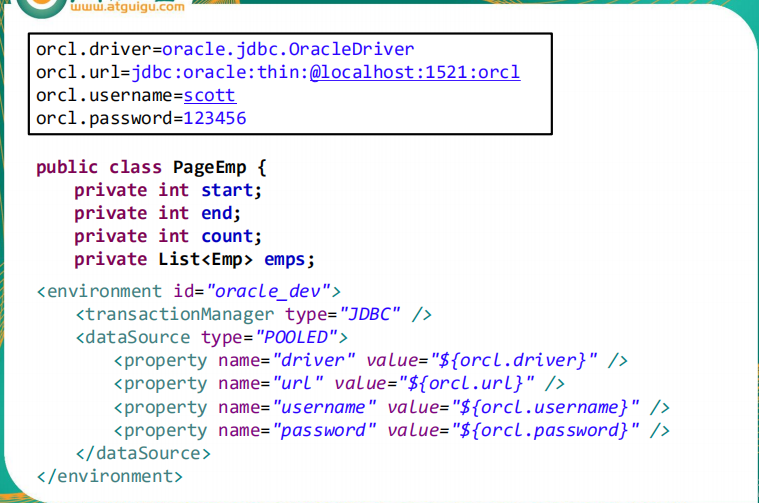Viewport: 759px width, 503px height.
Task: Click the List<Emp> type text
Action: click(x=205, y=259)
